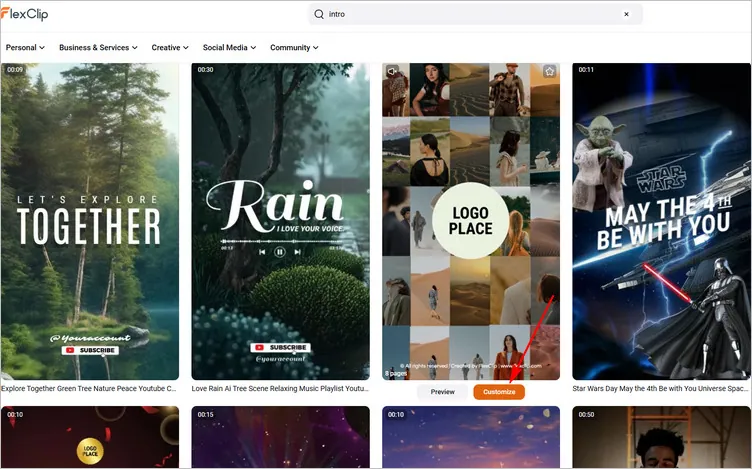Screen dimensions: 752x469
Task: Open the 00:10 sunset sky template thumbnail
Action: pyautogui.click(x=471, y=437)
